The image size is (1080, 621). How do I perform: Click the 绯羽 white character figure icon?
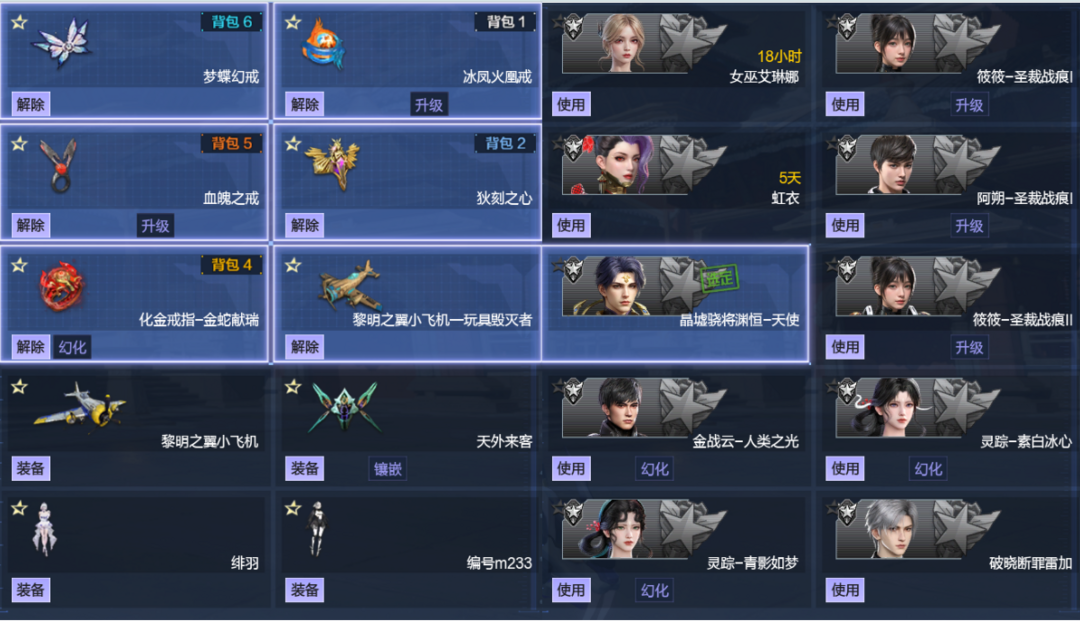click(45, 529)
